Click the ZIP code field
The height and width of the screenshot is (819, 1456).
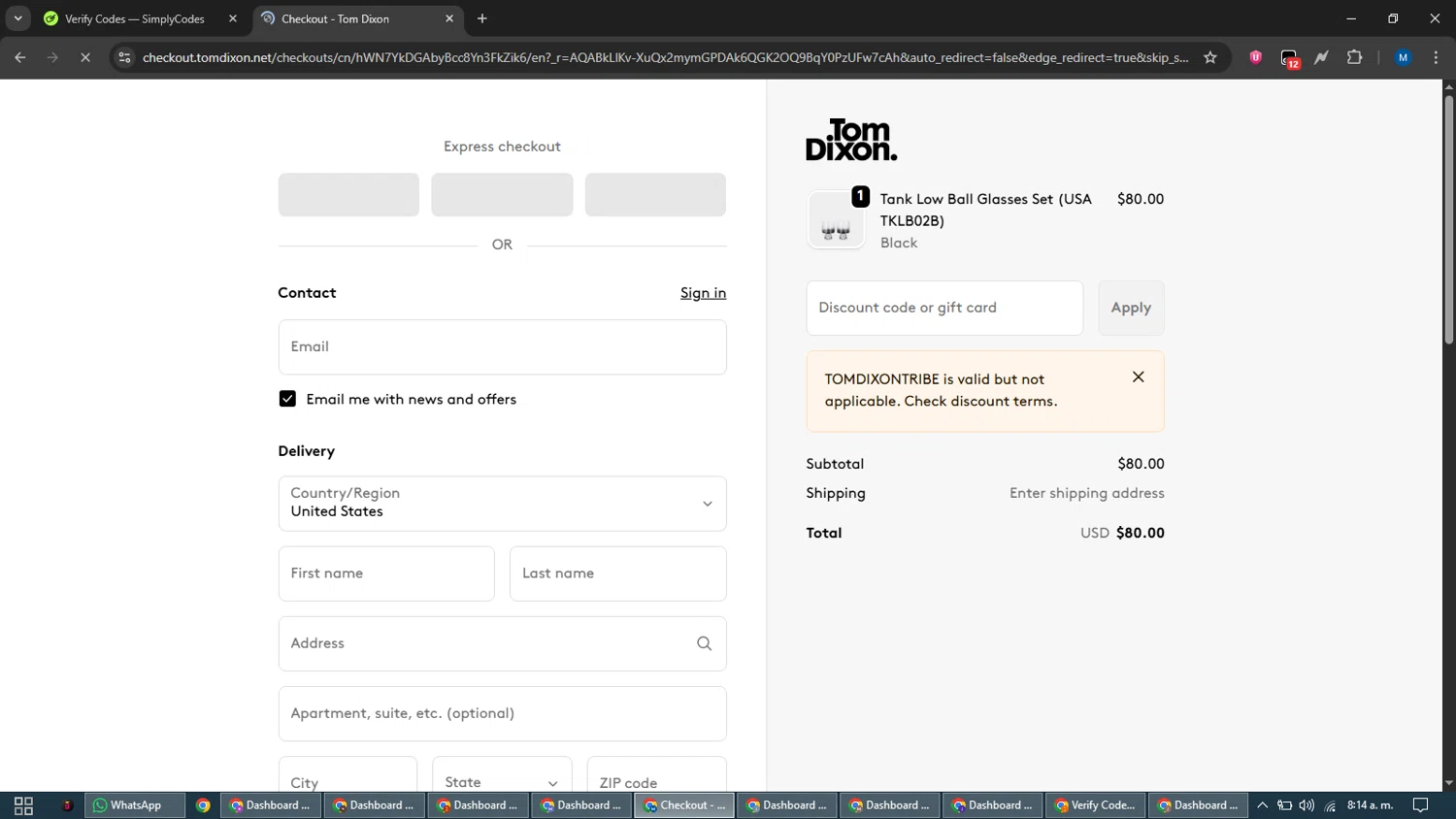coord(656,775)
